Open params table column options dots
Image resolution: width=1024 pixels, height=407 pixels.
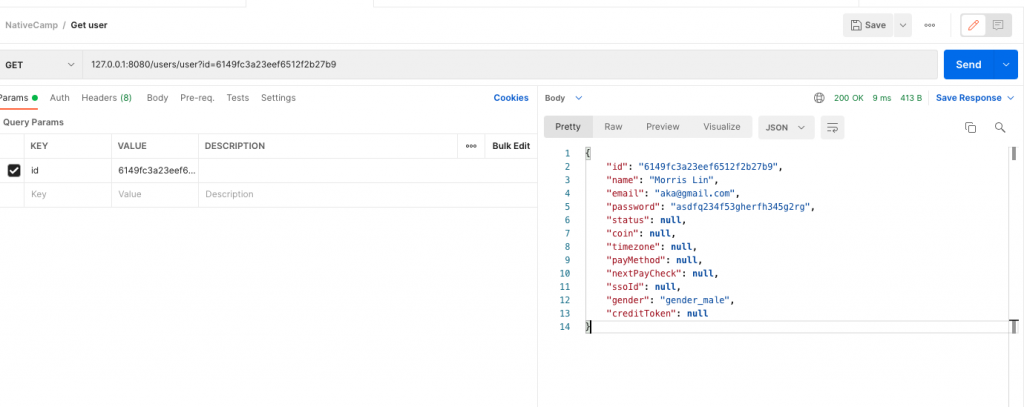tap(470, 146)
